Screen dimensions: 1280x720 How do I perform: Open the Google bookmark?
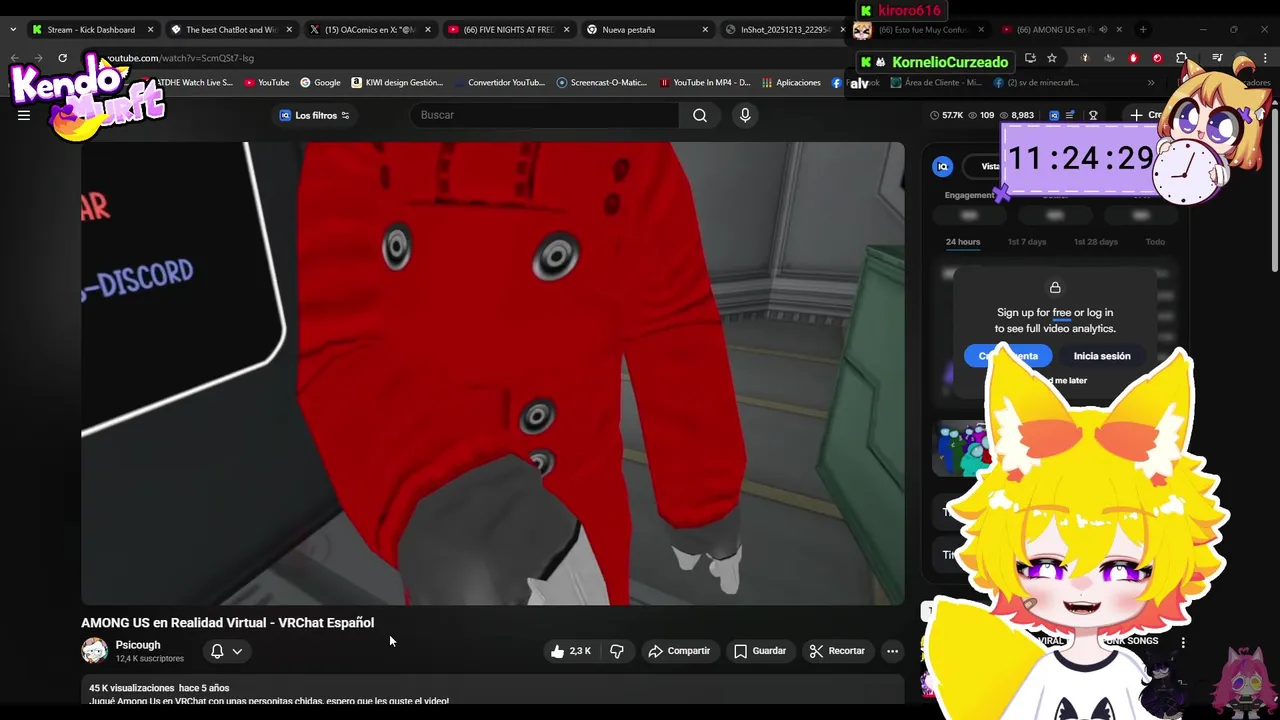320,83
